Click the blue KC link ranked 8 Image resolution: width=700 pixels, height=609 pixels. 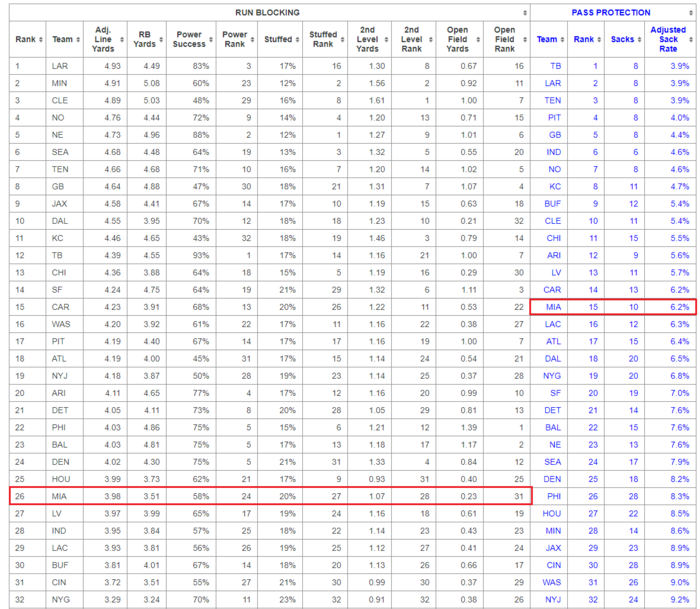click(555, 187)
